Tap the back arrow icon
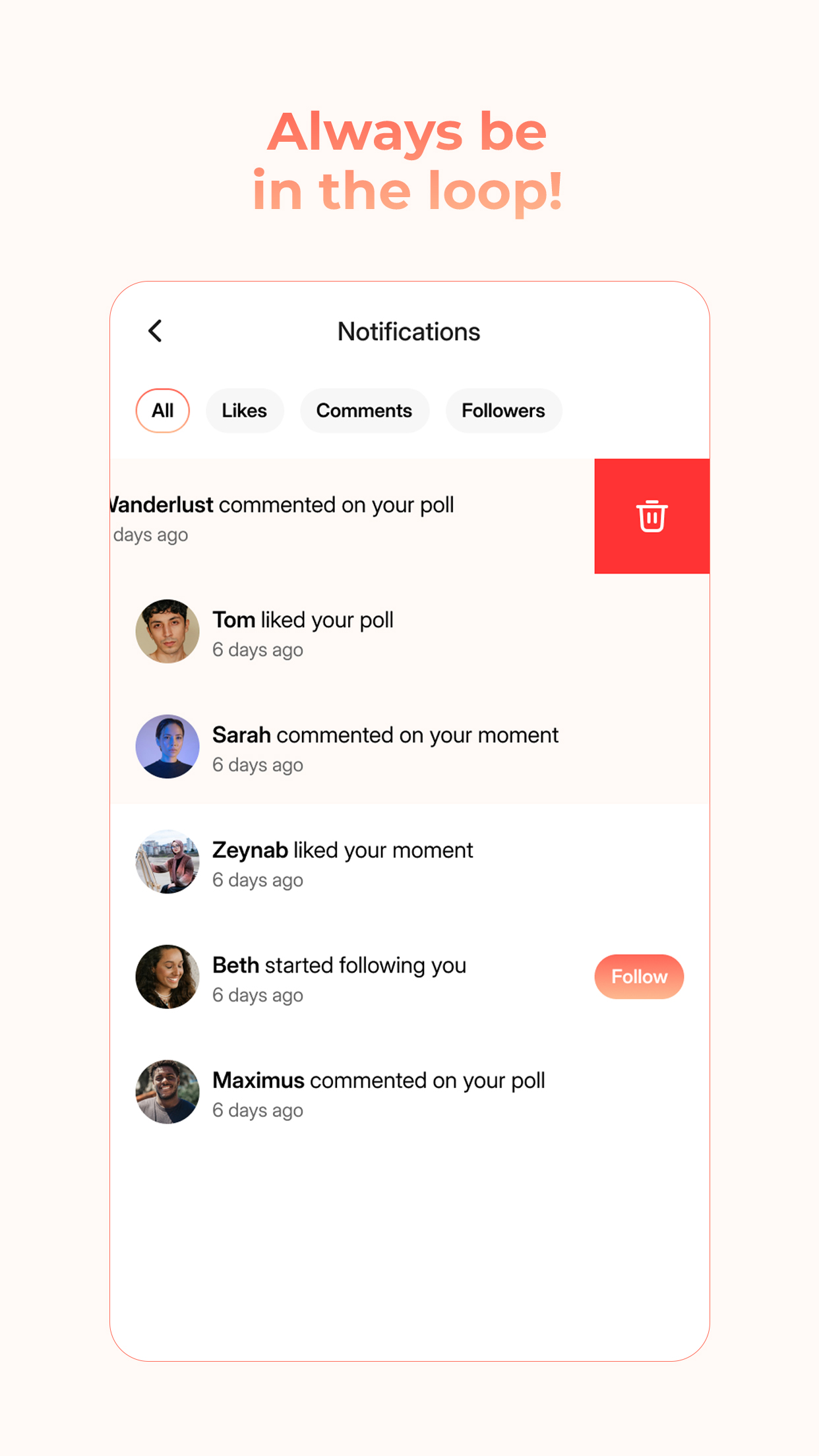This screenshot has height=1456, width=819. (x=156, y=331)
